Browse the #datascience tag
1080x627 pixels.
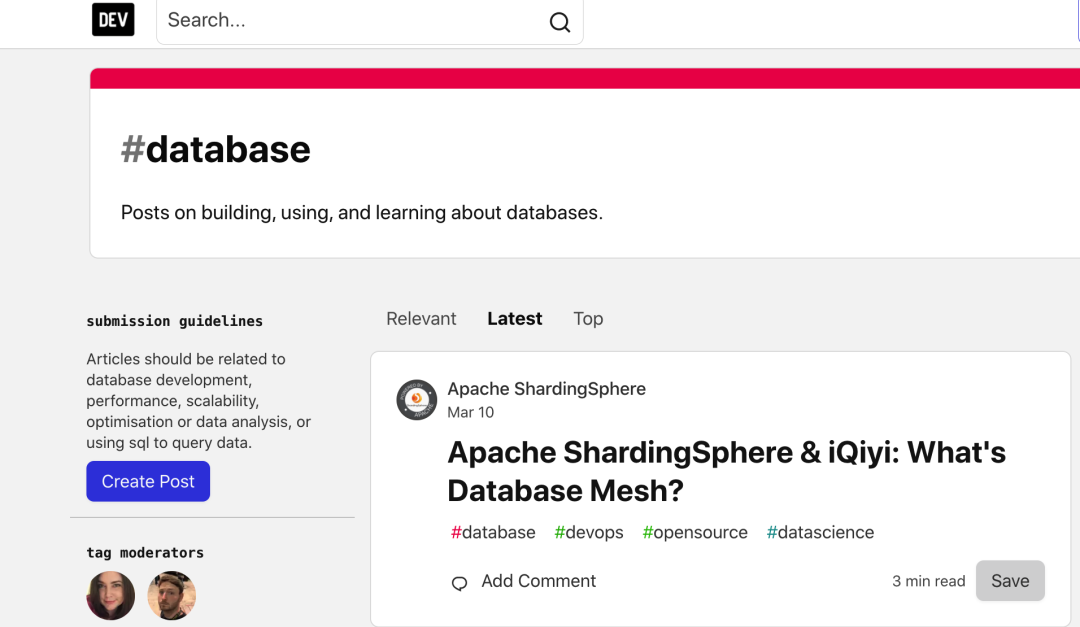pyautogui.click(x=820, y=532)
